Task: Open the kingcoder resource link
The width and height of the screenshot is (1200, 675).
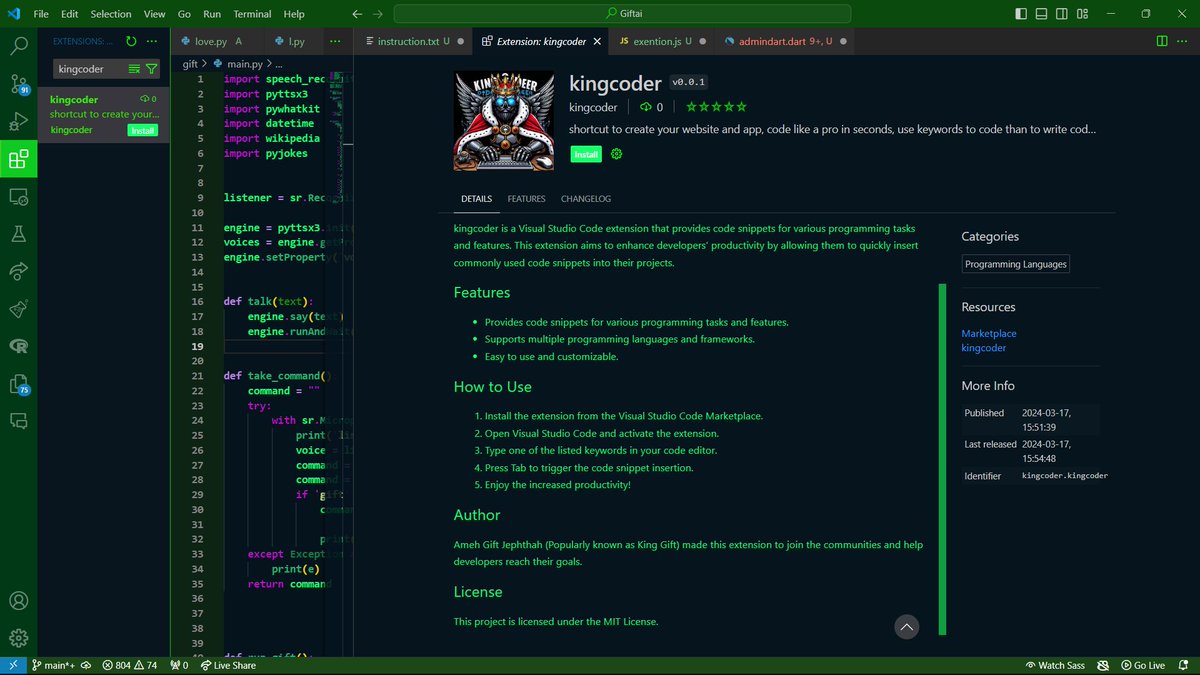Action: coord(984,348)
